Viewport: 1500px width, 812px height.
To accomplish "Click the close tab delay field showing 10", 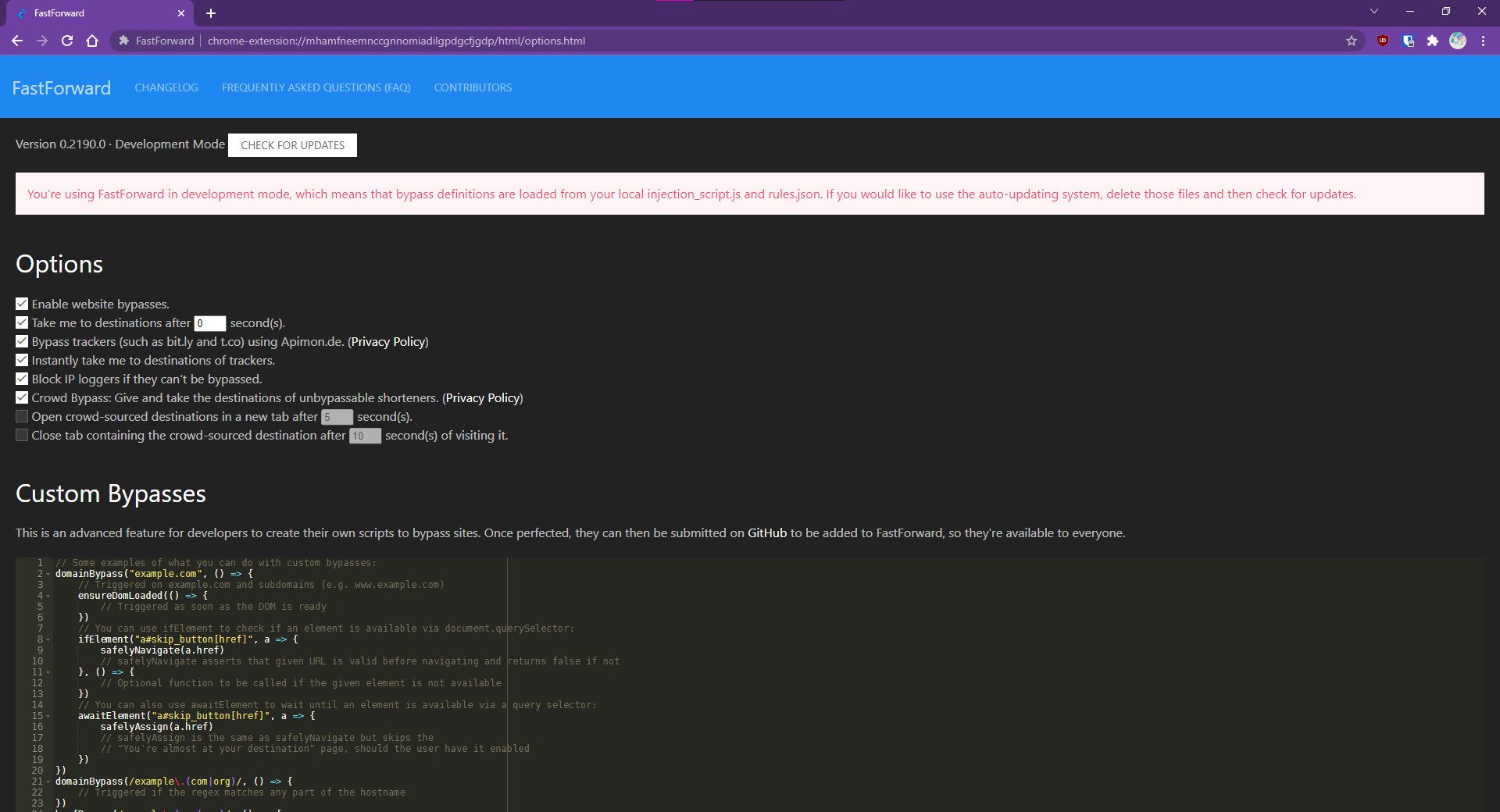I will (366, 436).
